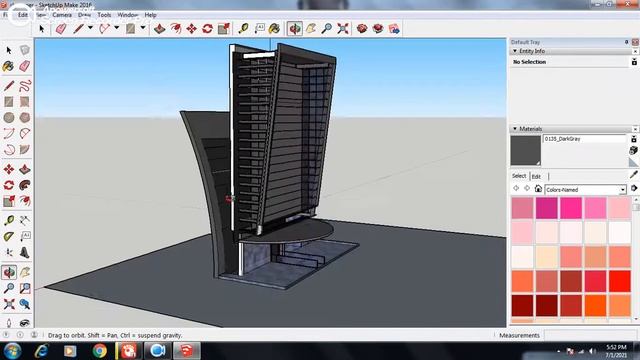Open the Arc tool dropdown arrow
This screenshot has height=360, width=640.
pyautogui.click(x=116, y=28)
